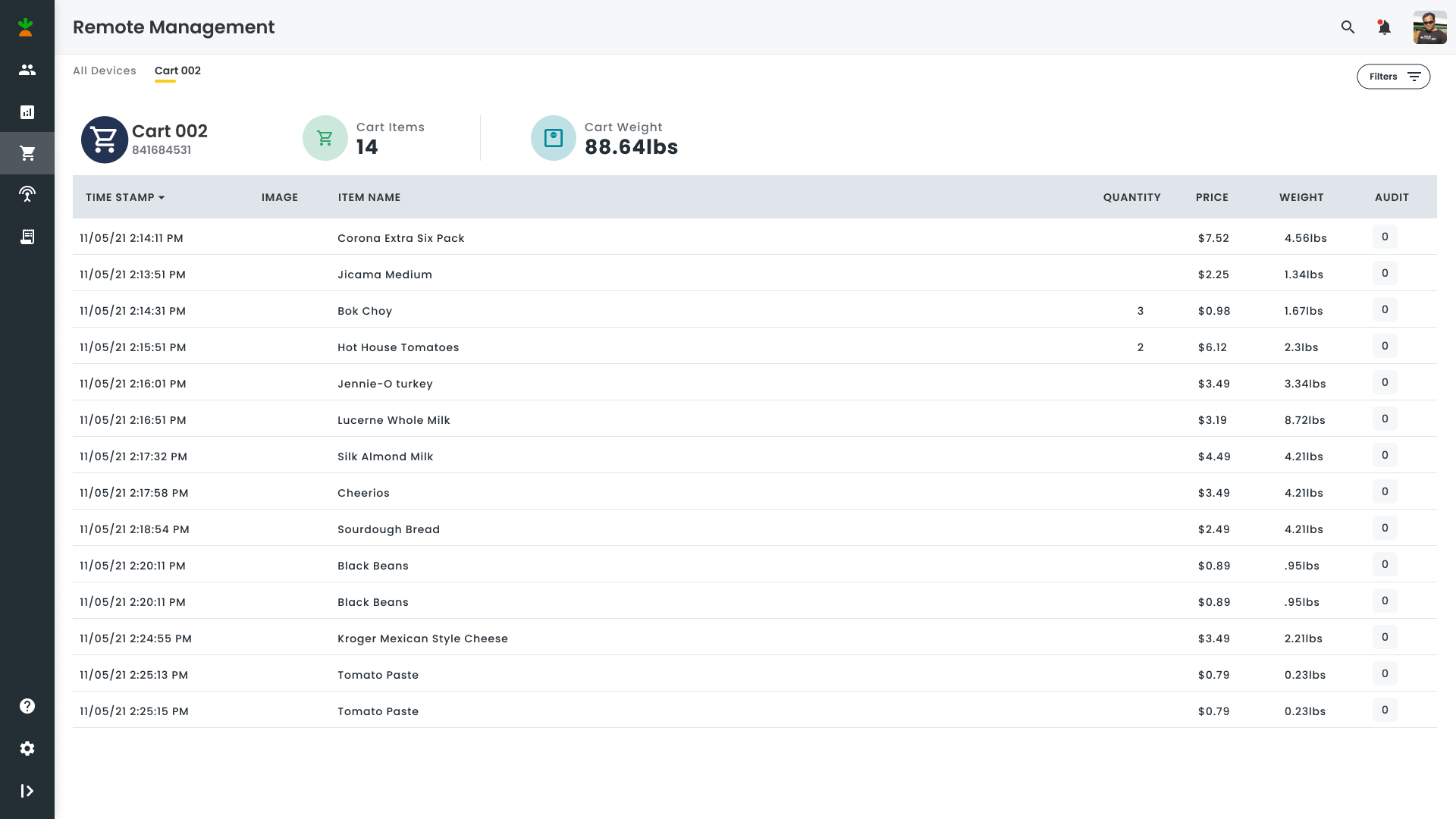Click the search magnifier icon
This screenshot has width=1456, height=819.
(1348, 27)
